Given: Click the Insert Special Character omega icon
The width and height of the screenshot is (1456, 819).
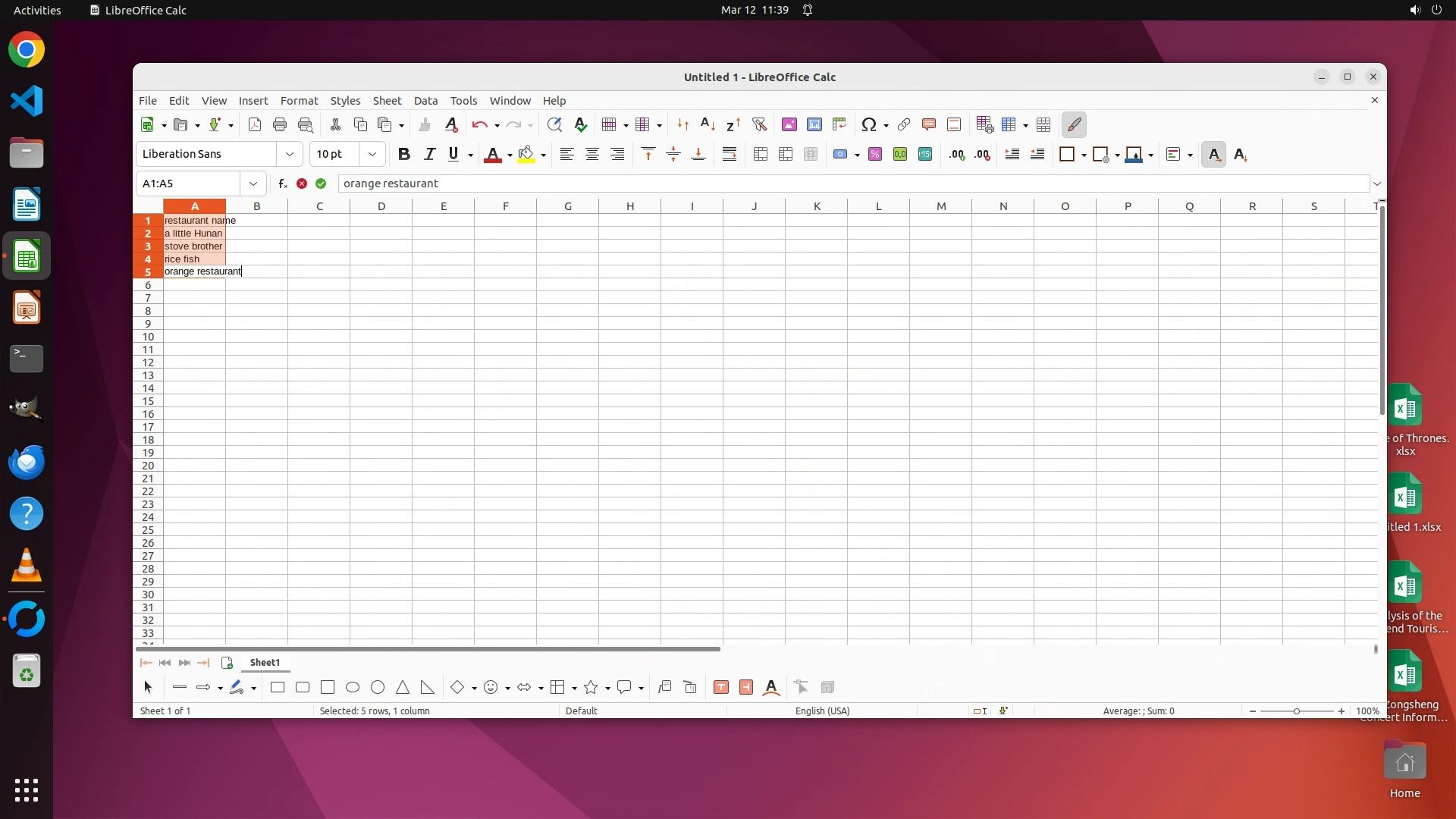Looking at the screenshot, I should point(869,125).
